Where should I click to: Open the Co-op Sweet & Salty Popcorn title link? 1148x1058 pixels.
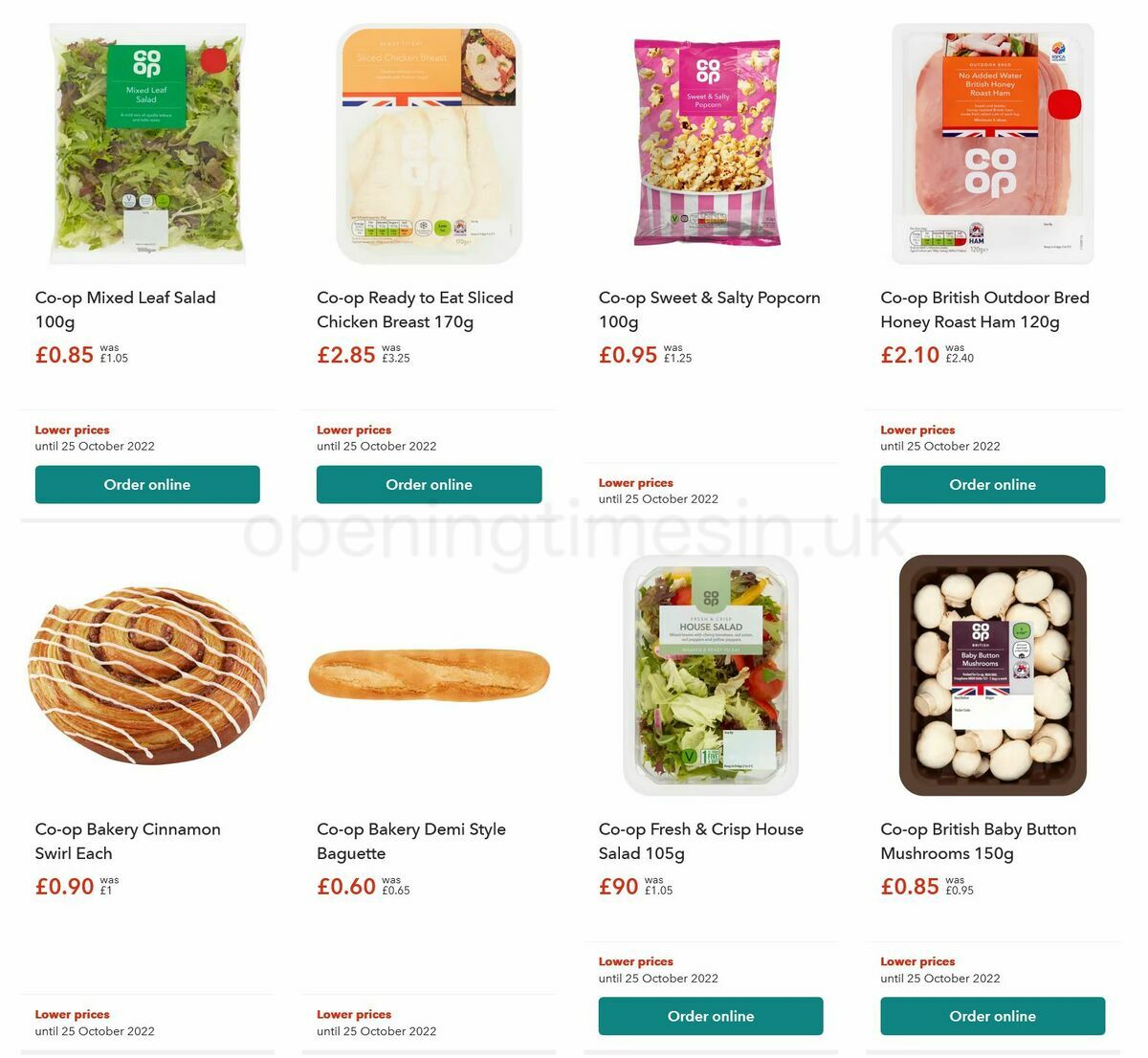click(709, 310)
